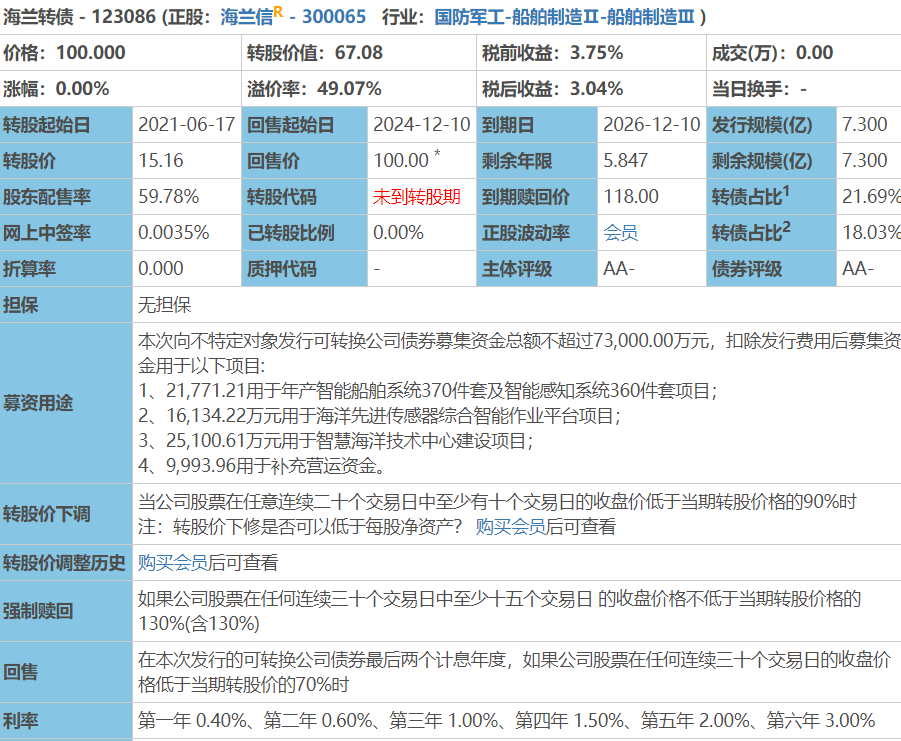Open the 海兰信 - 300065 stock link
The height and width of the screenshot is (741, 901).
[293, 17]
